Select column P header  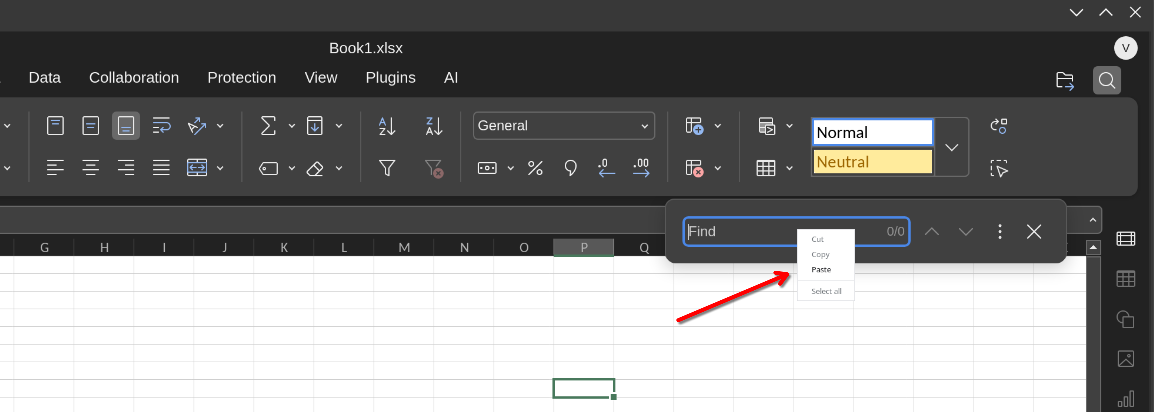click(584, 247)
